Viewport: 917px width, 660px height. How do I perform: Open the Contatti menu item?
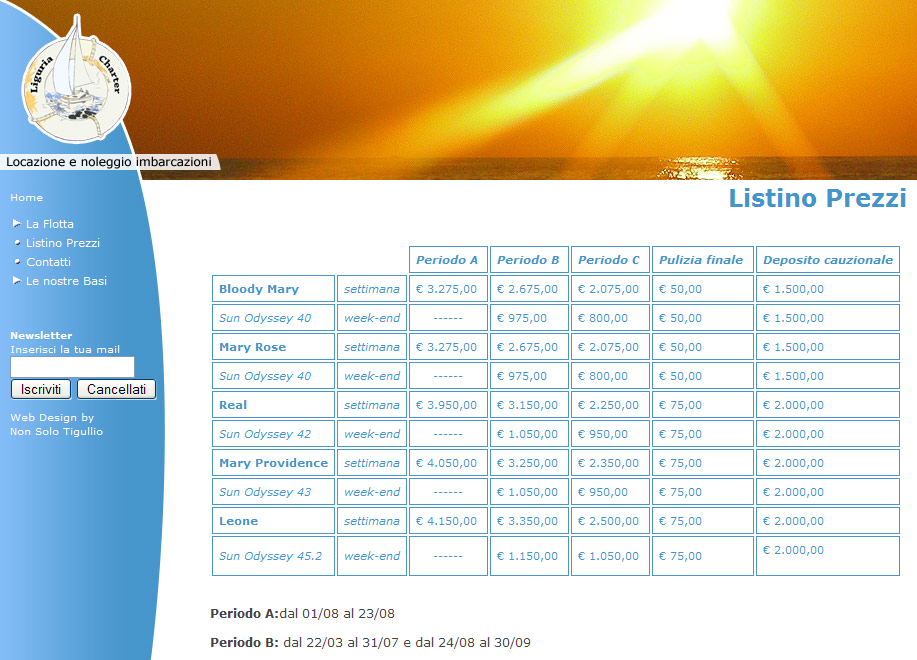click(x=48, y=262)
